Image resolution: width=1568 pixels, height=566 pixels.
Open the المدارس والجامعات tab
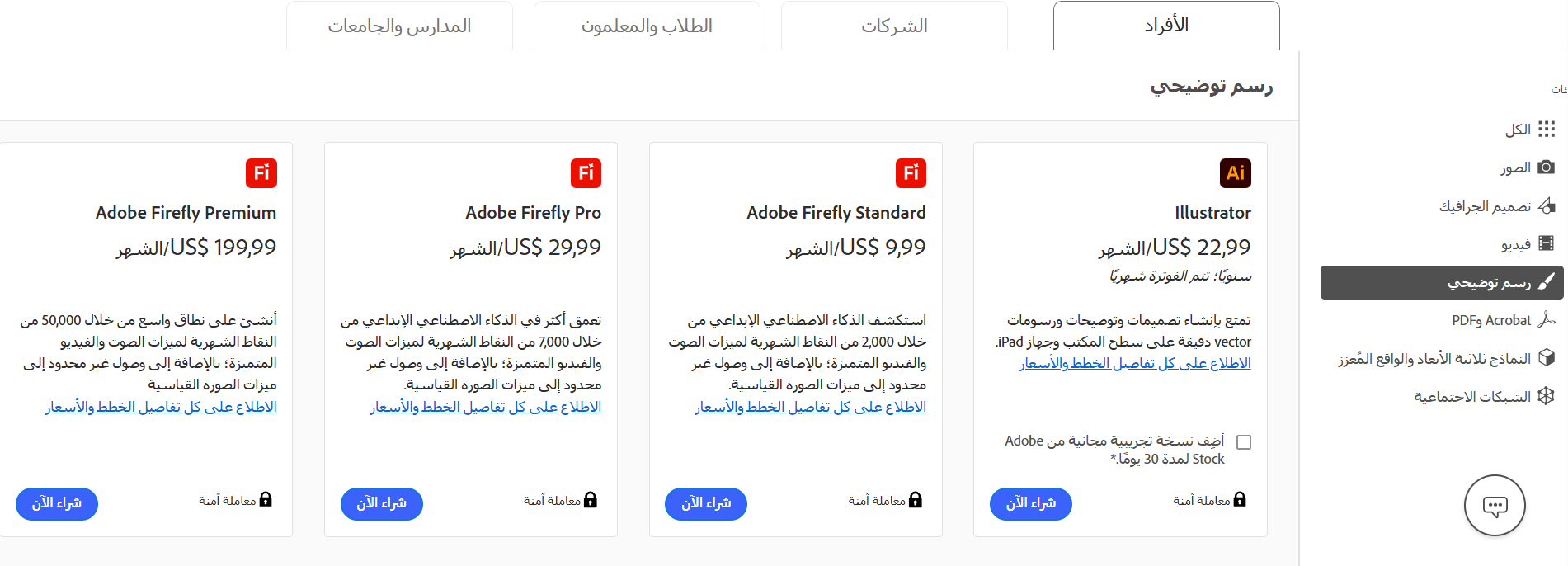(399, 26)
